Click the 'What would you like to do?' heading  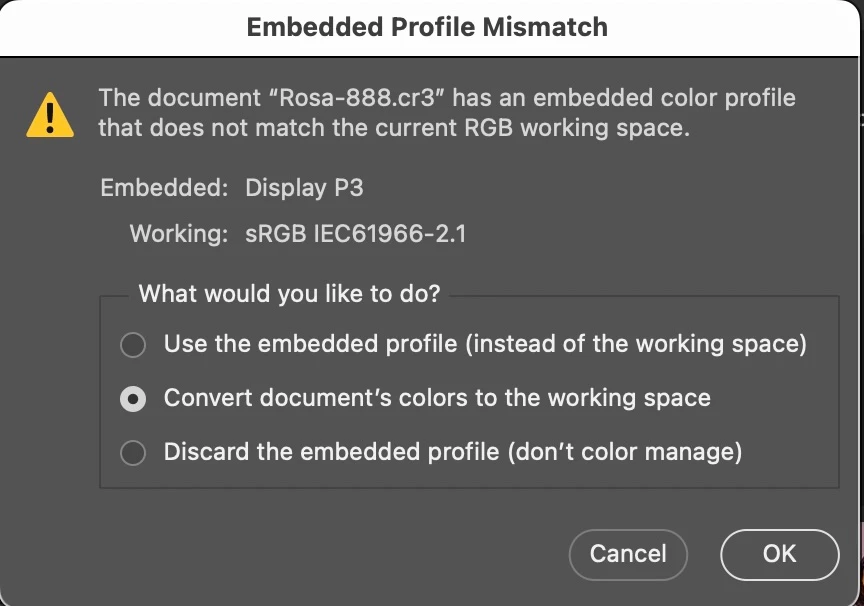289,294
